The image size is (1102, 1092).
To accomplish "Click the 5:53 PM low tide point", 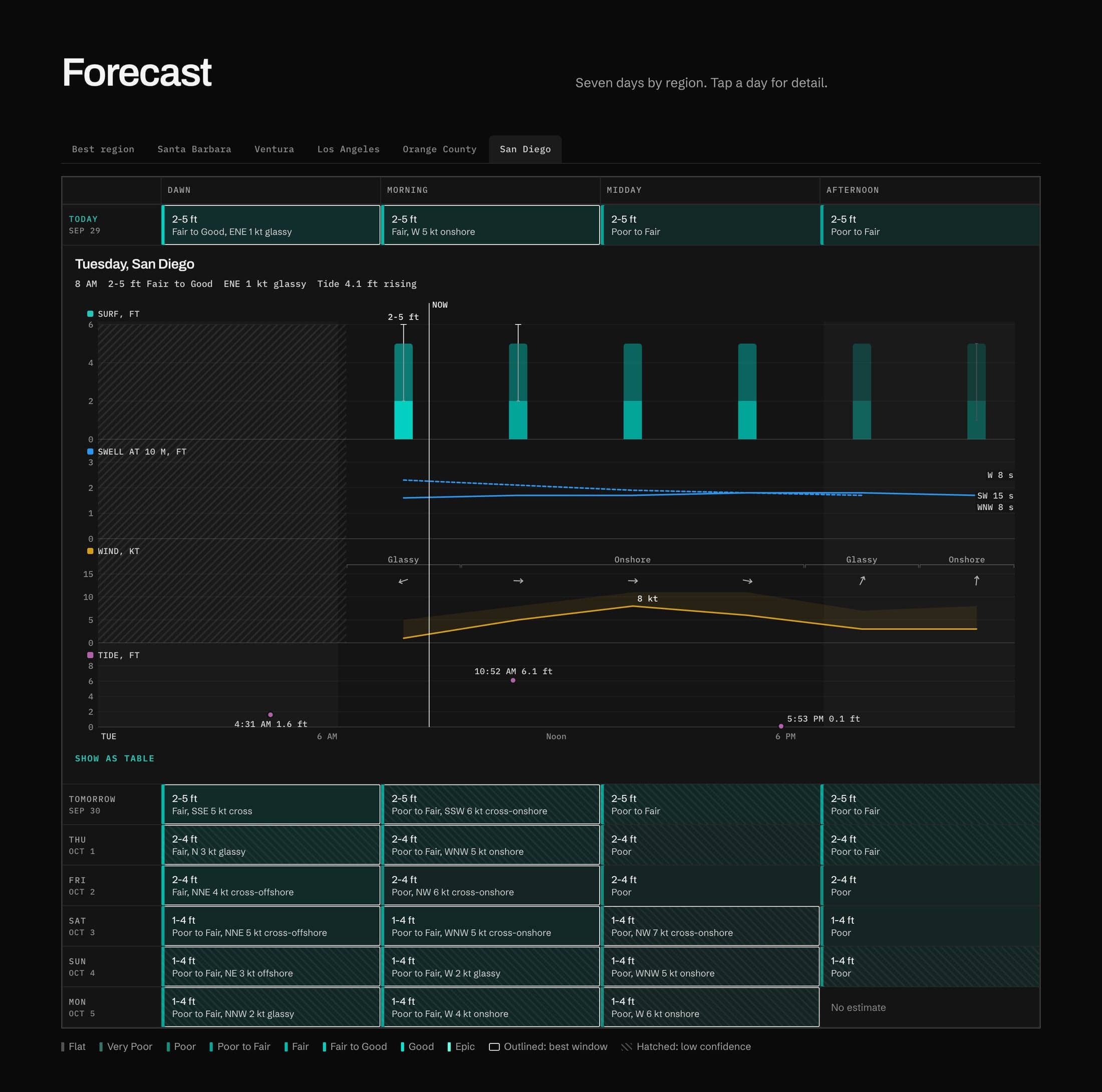I will 781,726.
